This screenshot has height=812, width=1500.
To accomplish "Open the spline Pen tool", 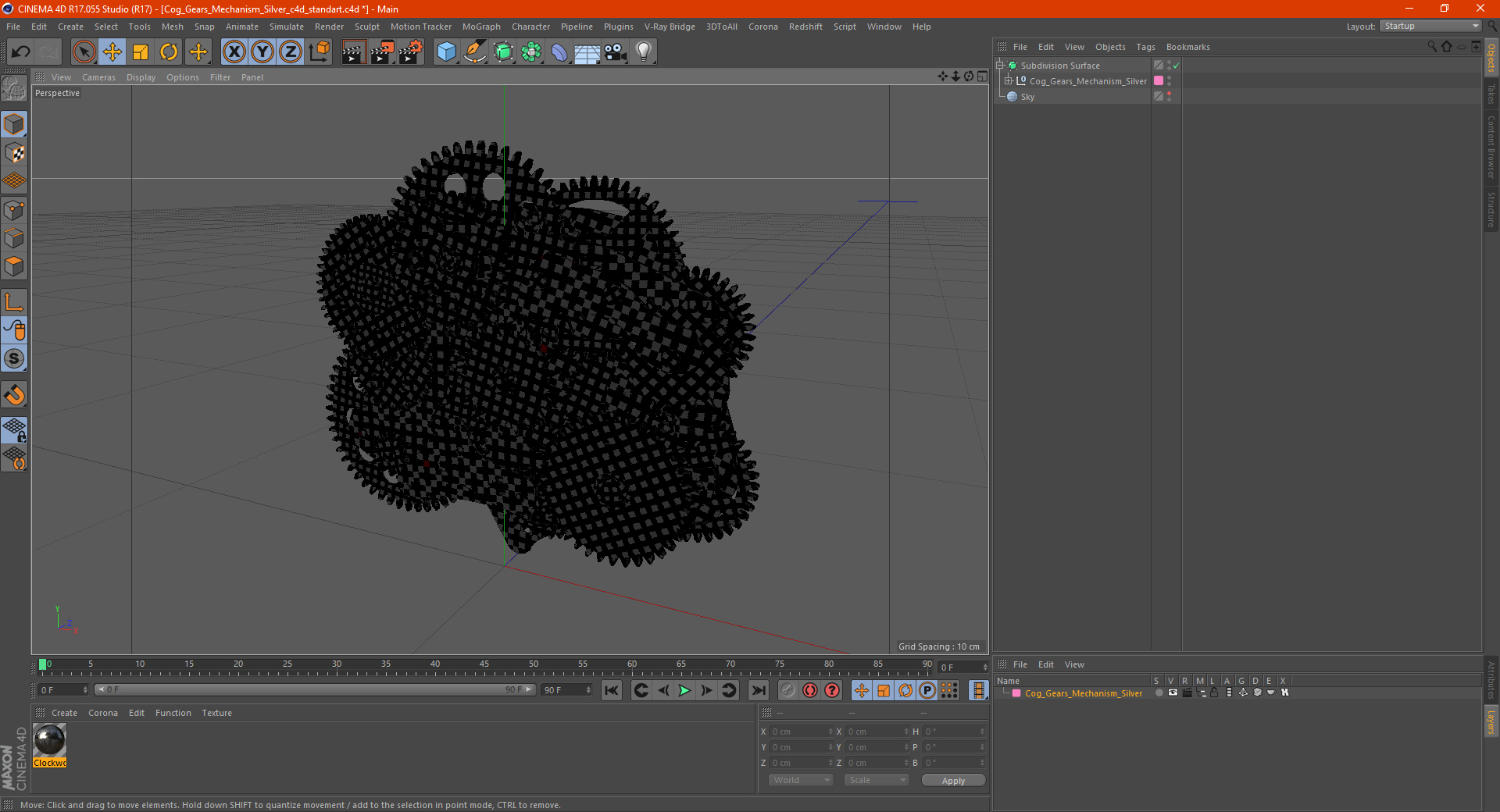I will pos(474,52).
